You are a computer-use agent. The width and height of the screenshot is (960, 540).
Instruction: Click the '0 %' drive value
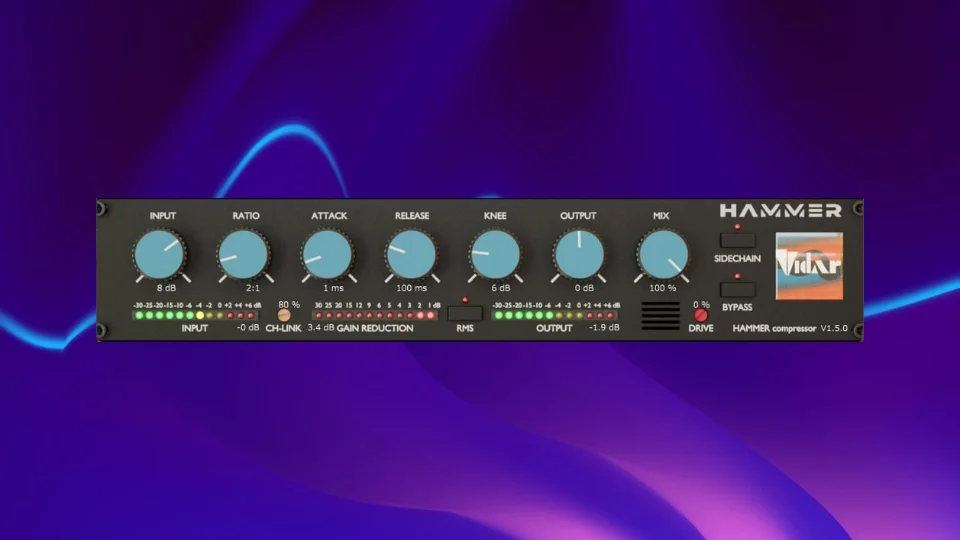click(701, 304)
